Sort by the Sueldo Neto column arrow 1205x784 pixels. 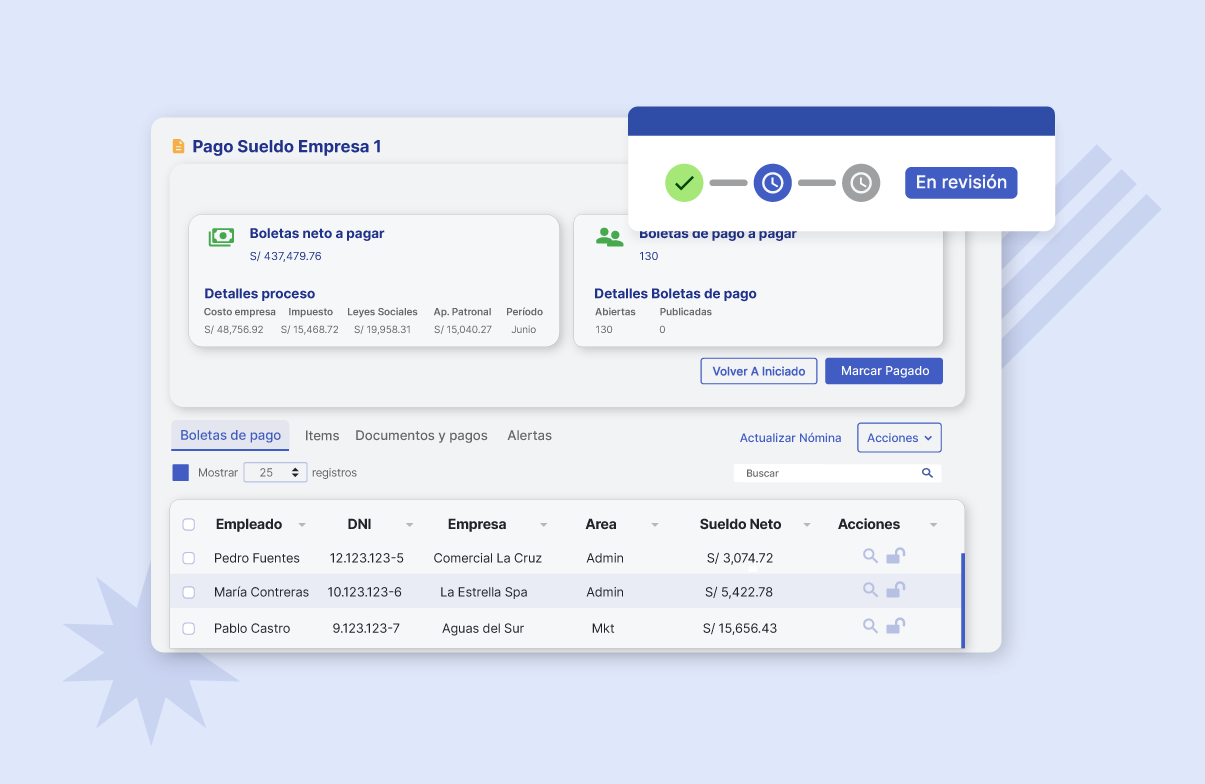(x=806, y=525)
